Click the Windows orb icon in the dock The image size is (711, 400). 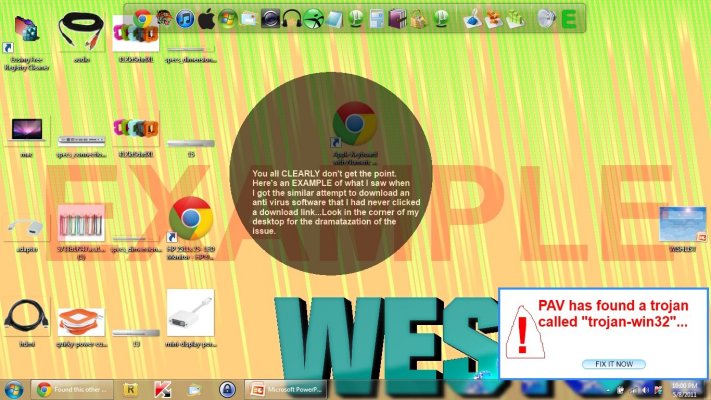point(228,20)
